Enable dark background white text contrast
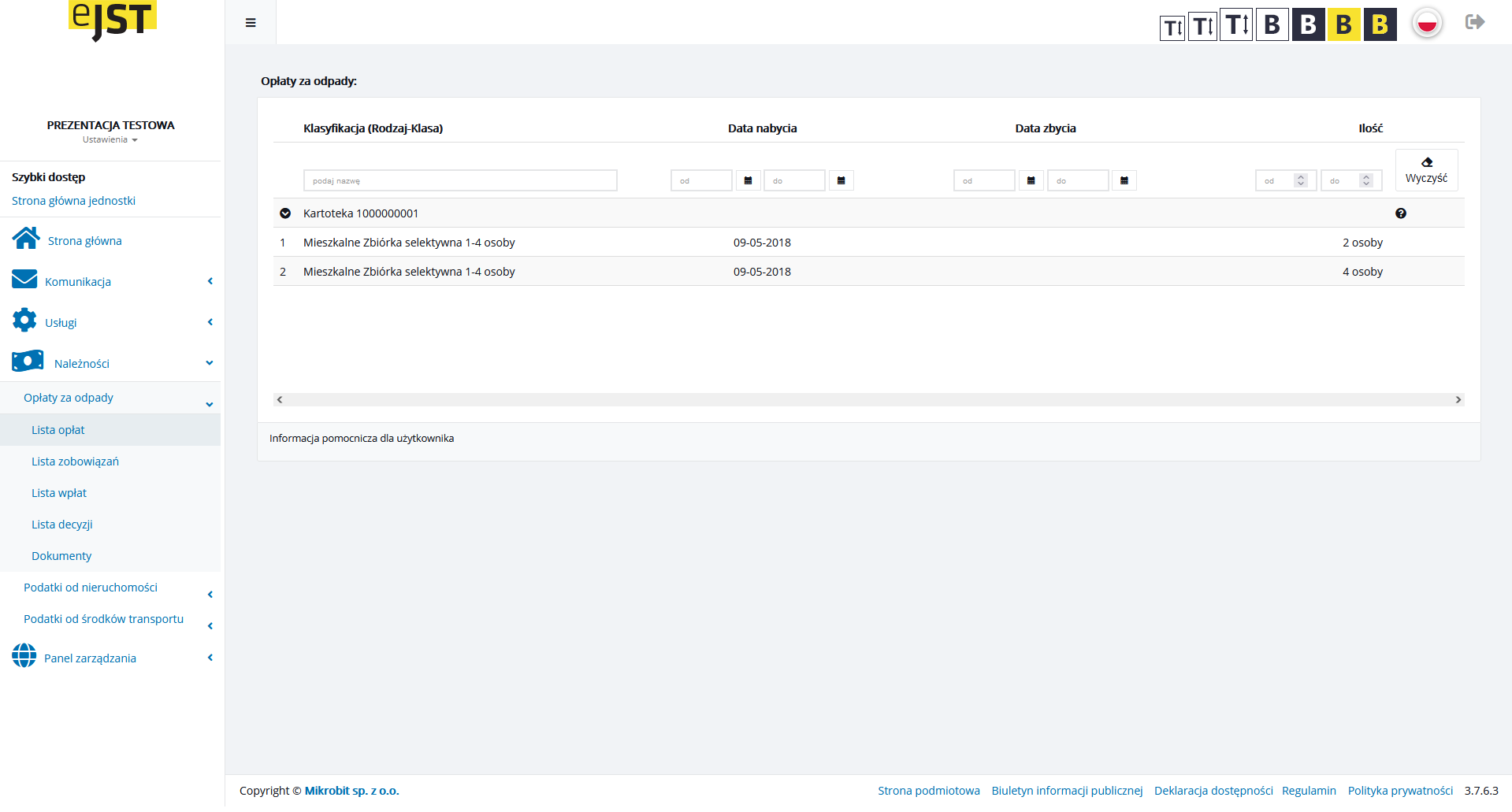 coord(1308,24)
